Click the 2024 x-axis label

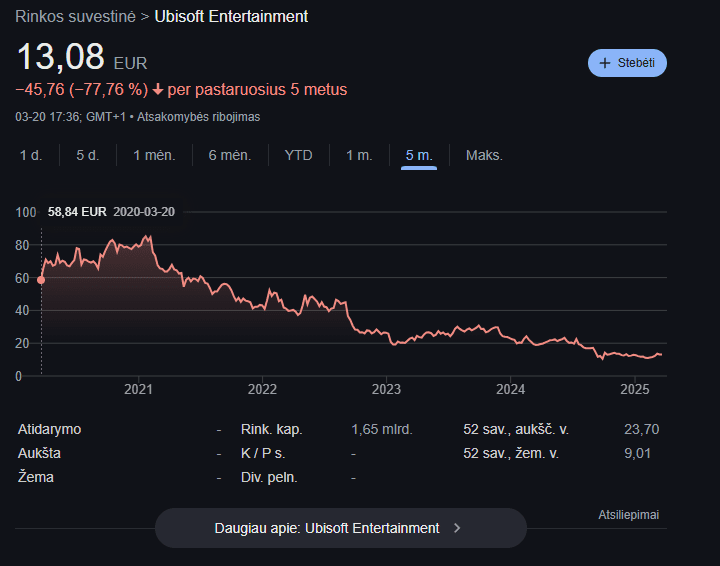click(x=510, y=389)
